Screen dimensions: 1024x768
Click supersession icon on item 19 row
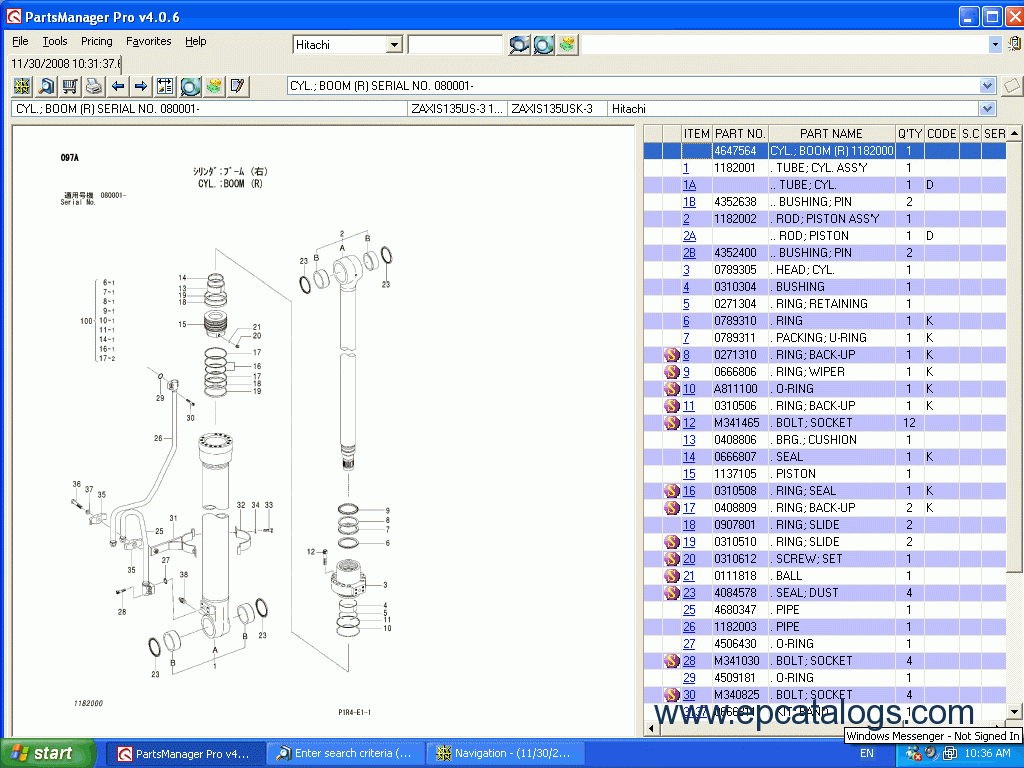[672, 541]
